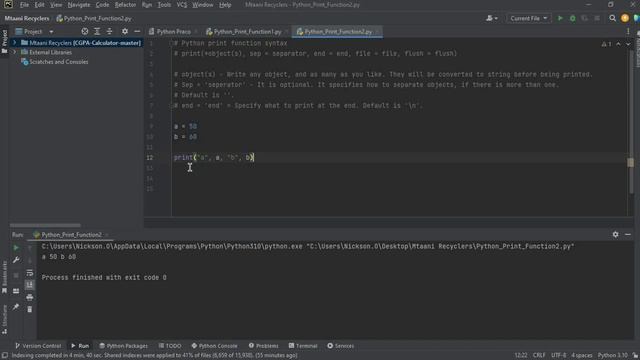Open Problems tool window
Screen dimensions: 640x360
264,346
